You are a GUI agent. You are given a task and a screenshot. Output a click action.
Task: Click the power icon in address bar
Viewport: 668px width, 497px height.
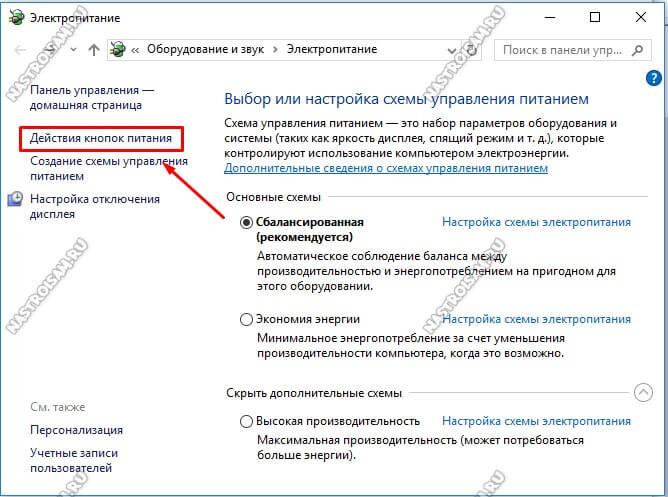point(118,49)
